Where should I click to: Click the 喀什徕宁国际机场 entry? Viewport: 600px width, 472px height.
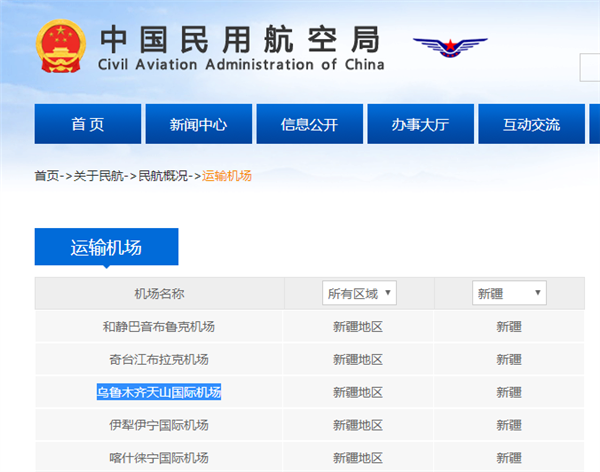point(159,458)
